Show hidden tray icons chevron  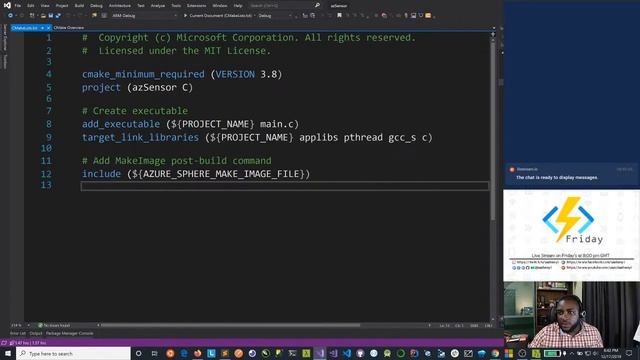coord(571,353)
